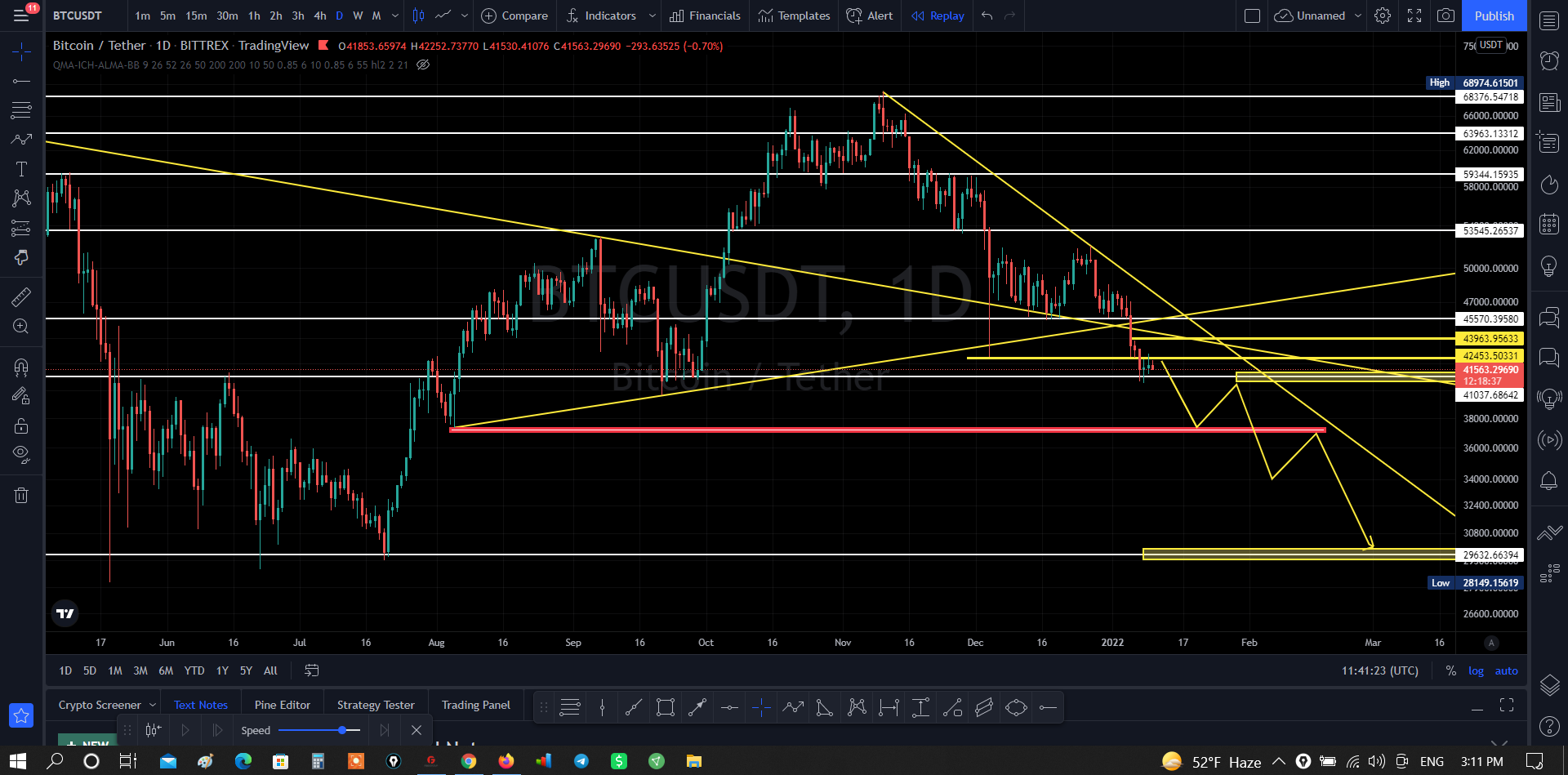
Task: Take a chart snapshot with camera icon
Action: pos(1445,16)
